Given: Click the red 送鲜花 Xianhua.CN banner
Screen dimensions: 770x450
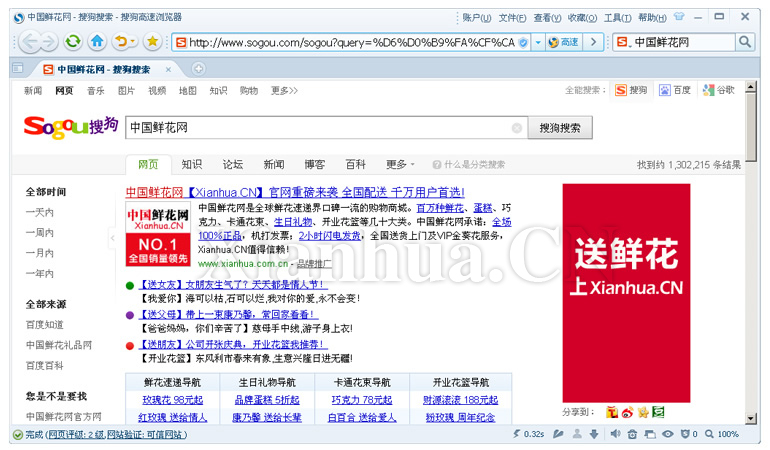Looking at the screenshot, I should (626, 293).
